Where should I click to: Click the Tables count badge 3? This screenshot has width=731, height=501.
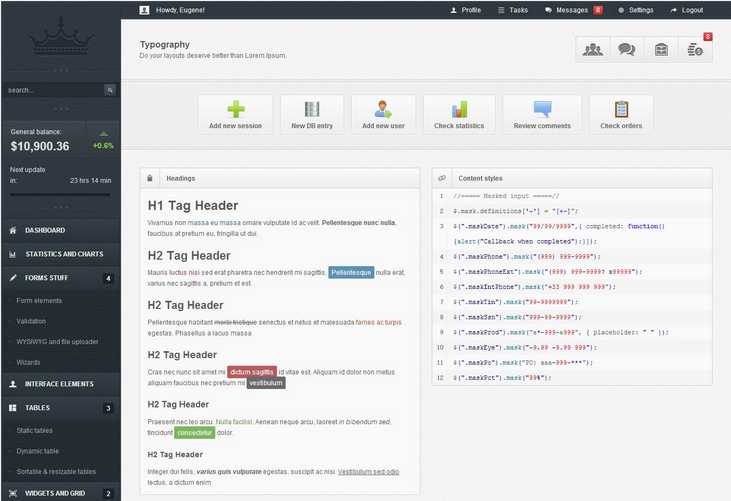coord(108,408)
